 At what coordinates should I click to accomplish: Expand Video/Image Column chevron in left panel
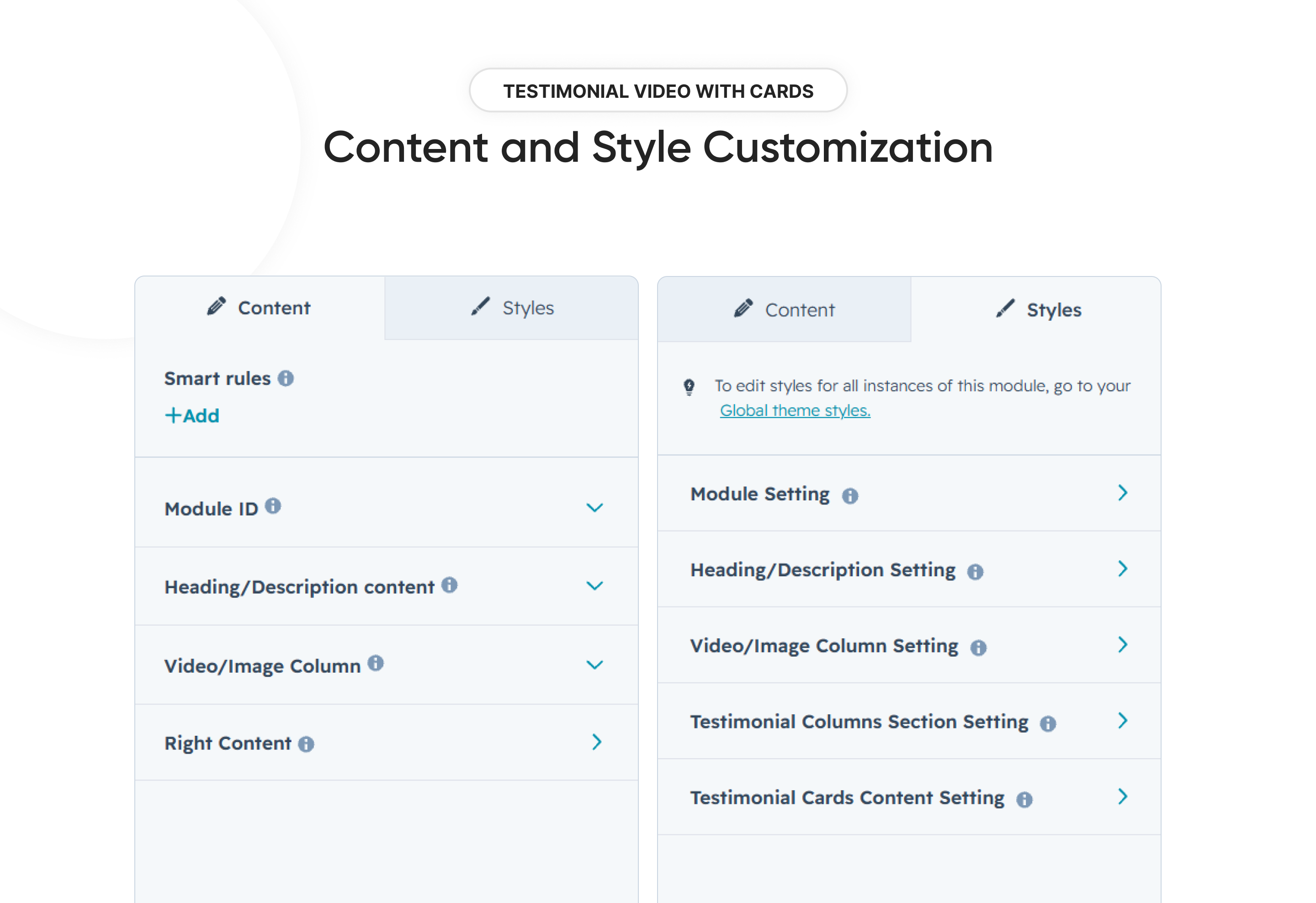(x=594, y=664)
